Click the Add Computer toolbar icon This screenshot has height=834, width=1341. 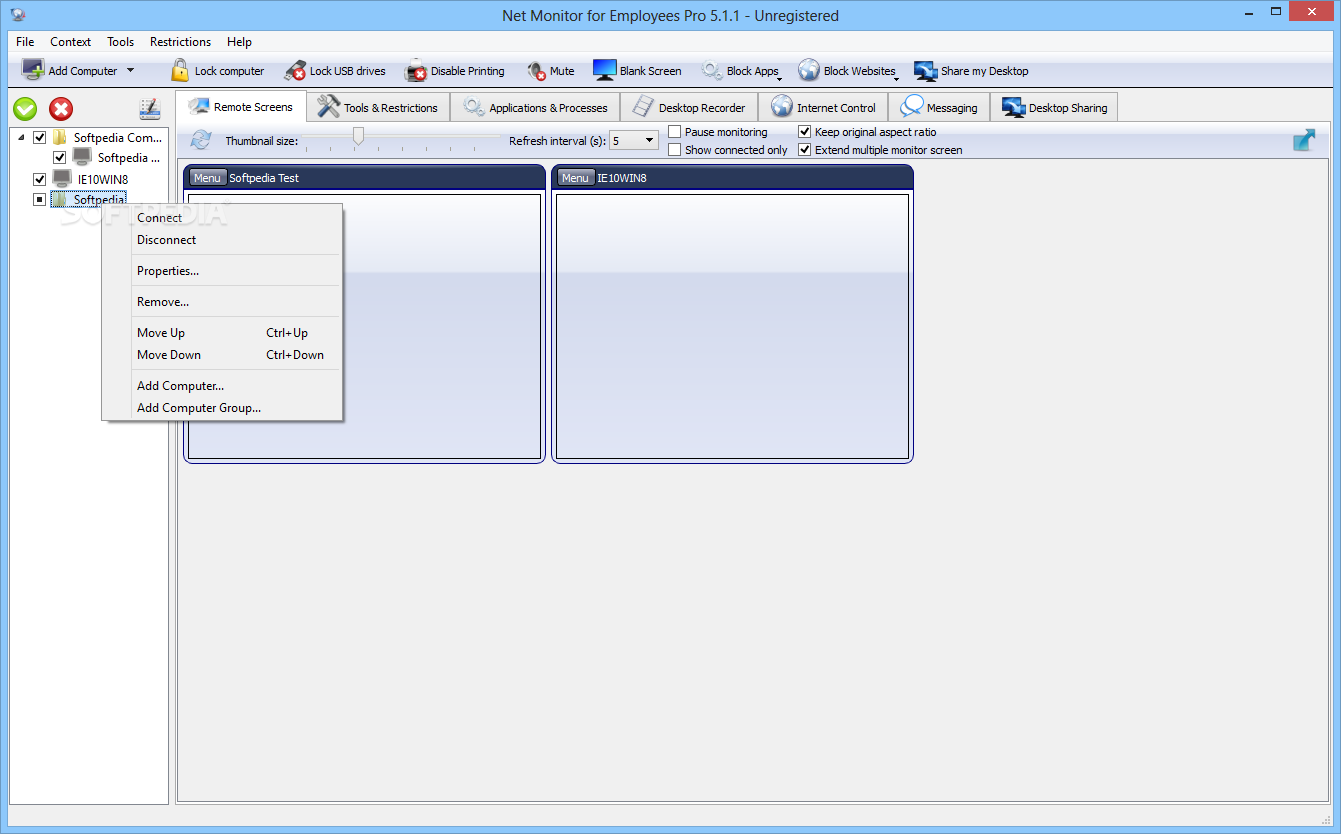[33, 70]
